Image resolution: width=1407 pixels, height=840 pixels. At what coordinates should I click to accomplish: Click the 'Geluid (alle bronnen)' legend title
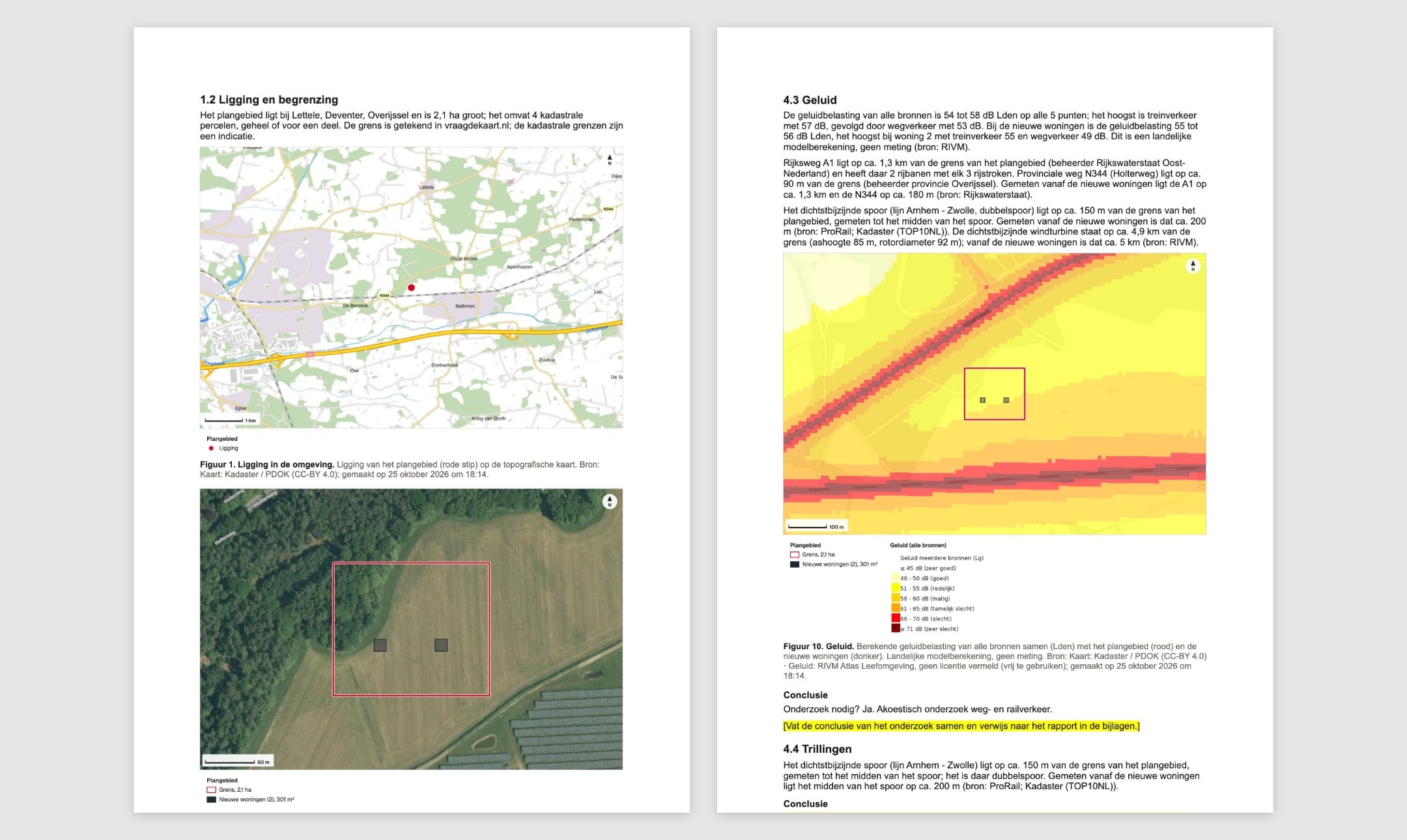point(918,545)
